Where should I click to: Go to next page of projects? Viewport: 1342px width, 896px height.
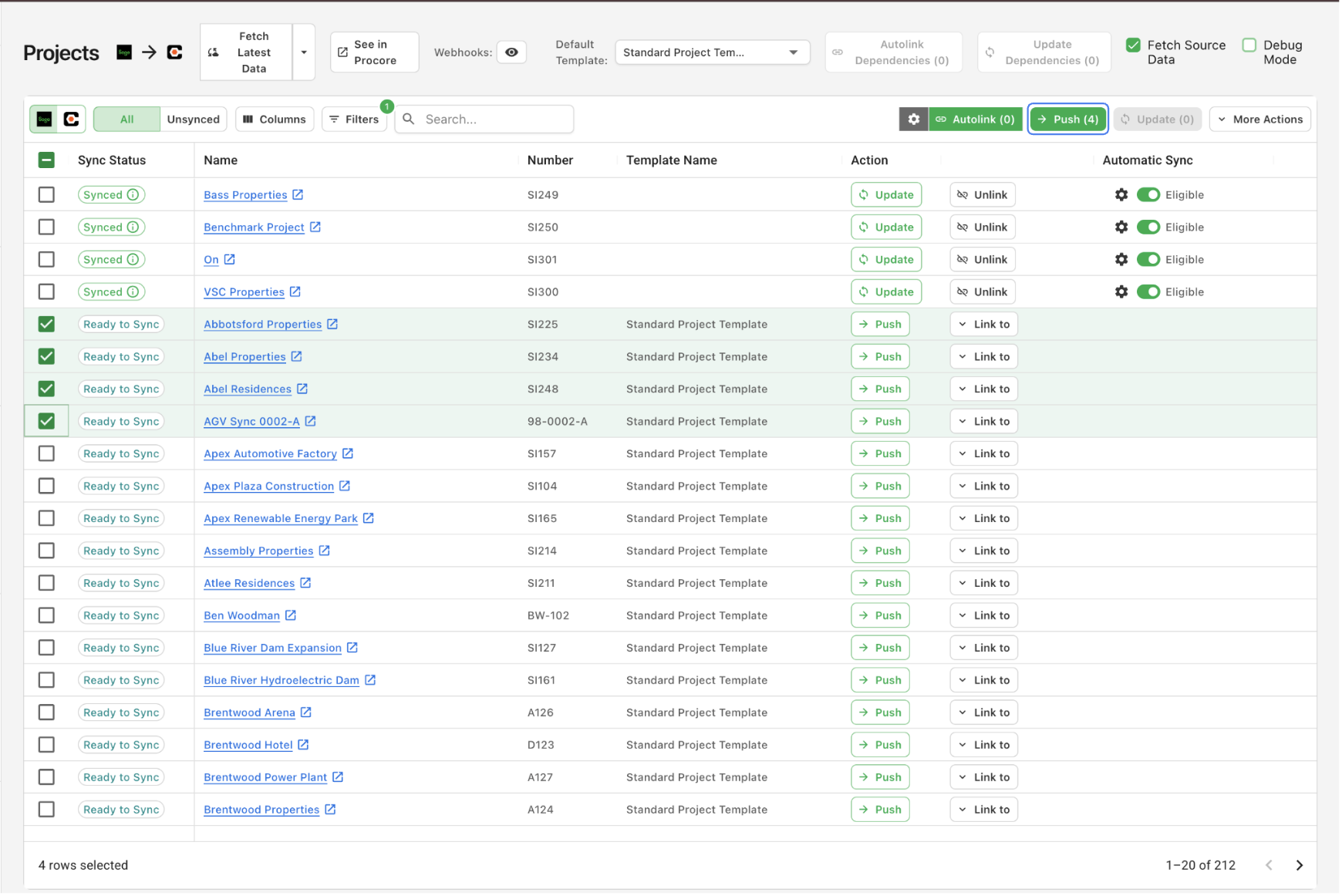click(1299, 865)
